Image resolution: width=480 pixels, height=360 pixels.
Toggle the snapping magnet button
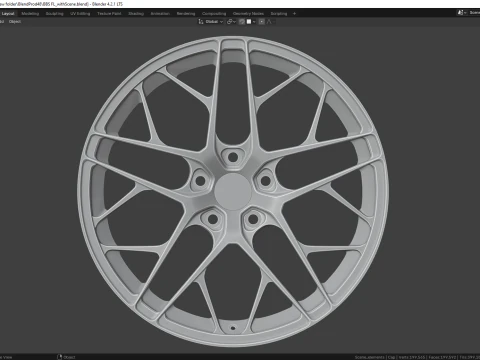point(242,22)
